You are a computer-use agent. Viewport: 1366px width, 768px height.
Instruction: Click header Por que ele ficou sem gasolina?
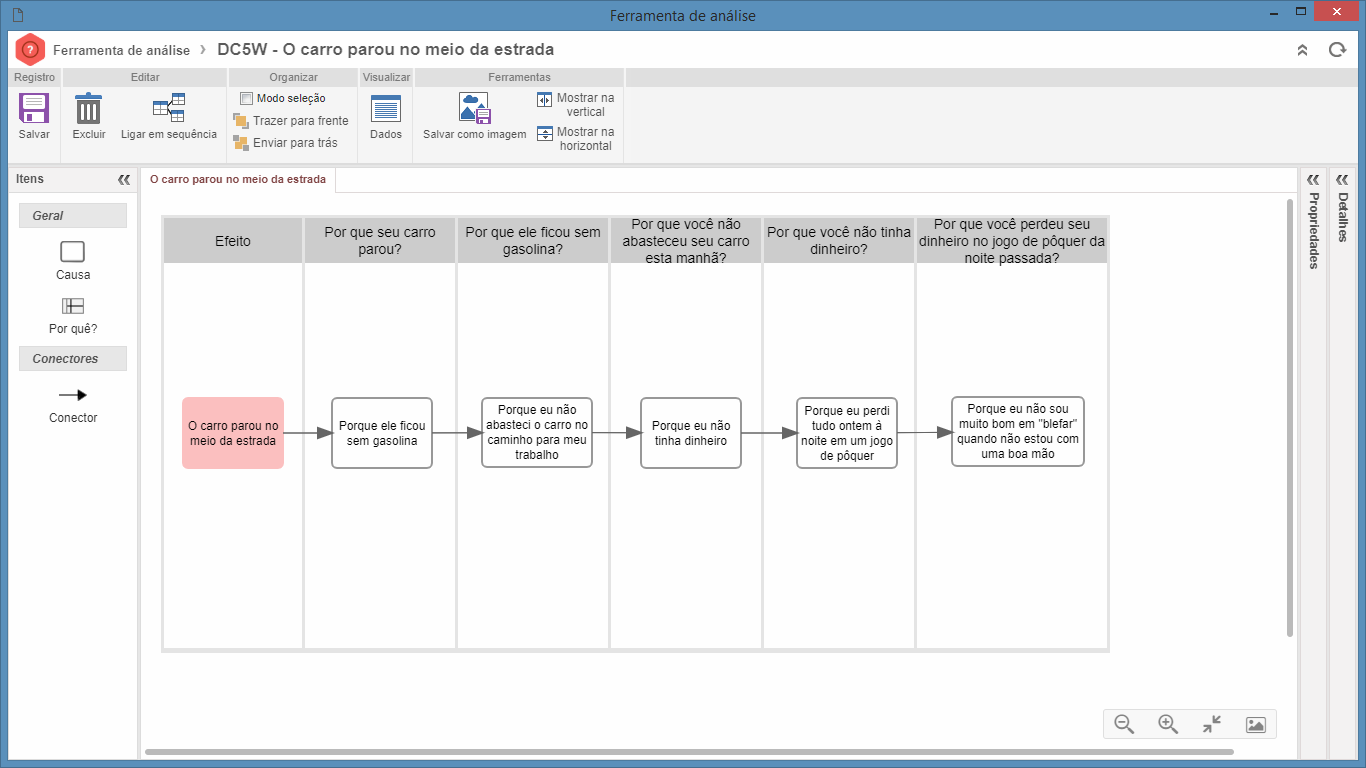[533, 241]
